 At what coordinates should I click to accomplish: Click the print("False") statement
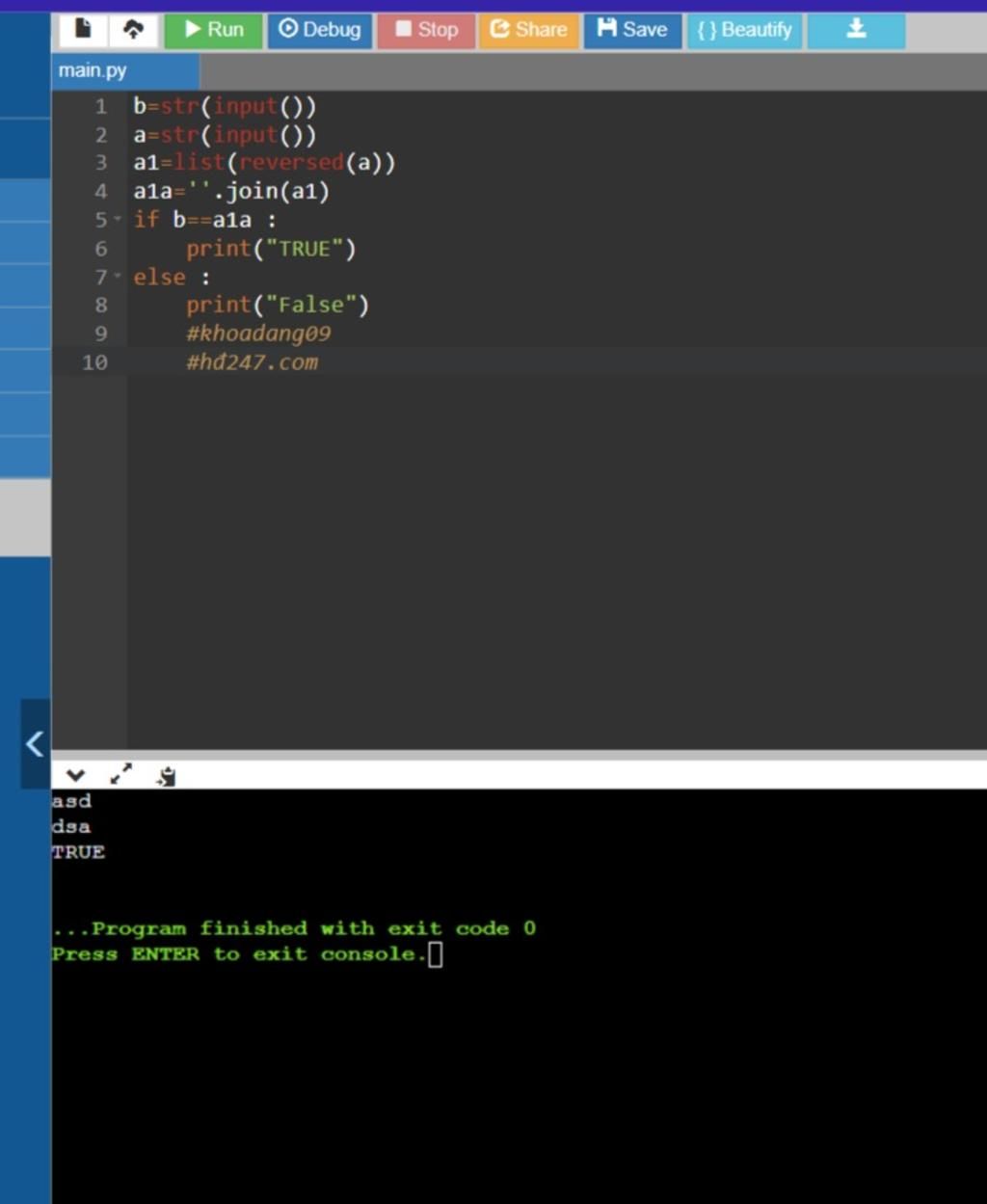(x=278, y=305)
